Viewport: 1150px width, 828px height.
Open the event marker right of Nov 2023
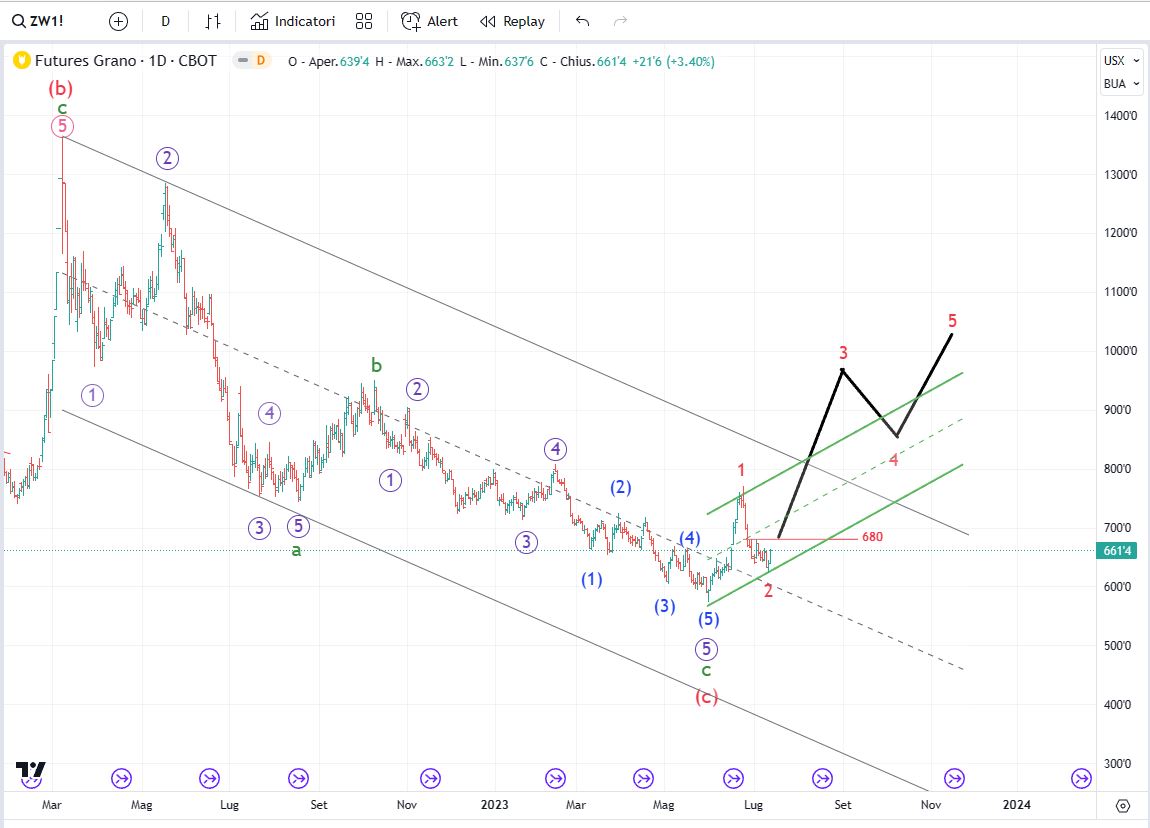tap(954, 779)
